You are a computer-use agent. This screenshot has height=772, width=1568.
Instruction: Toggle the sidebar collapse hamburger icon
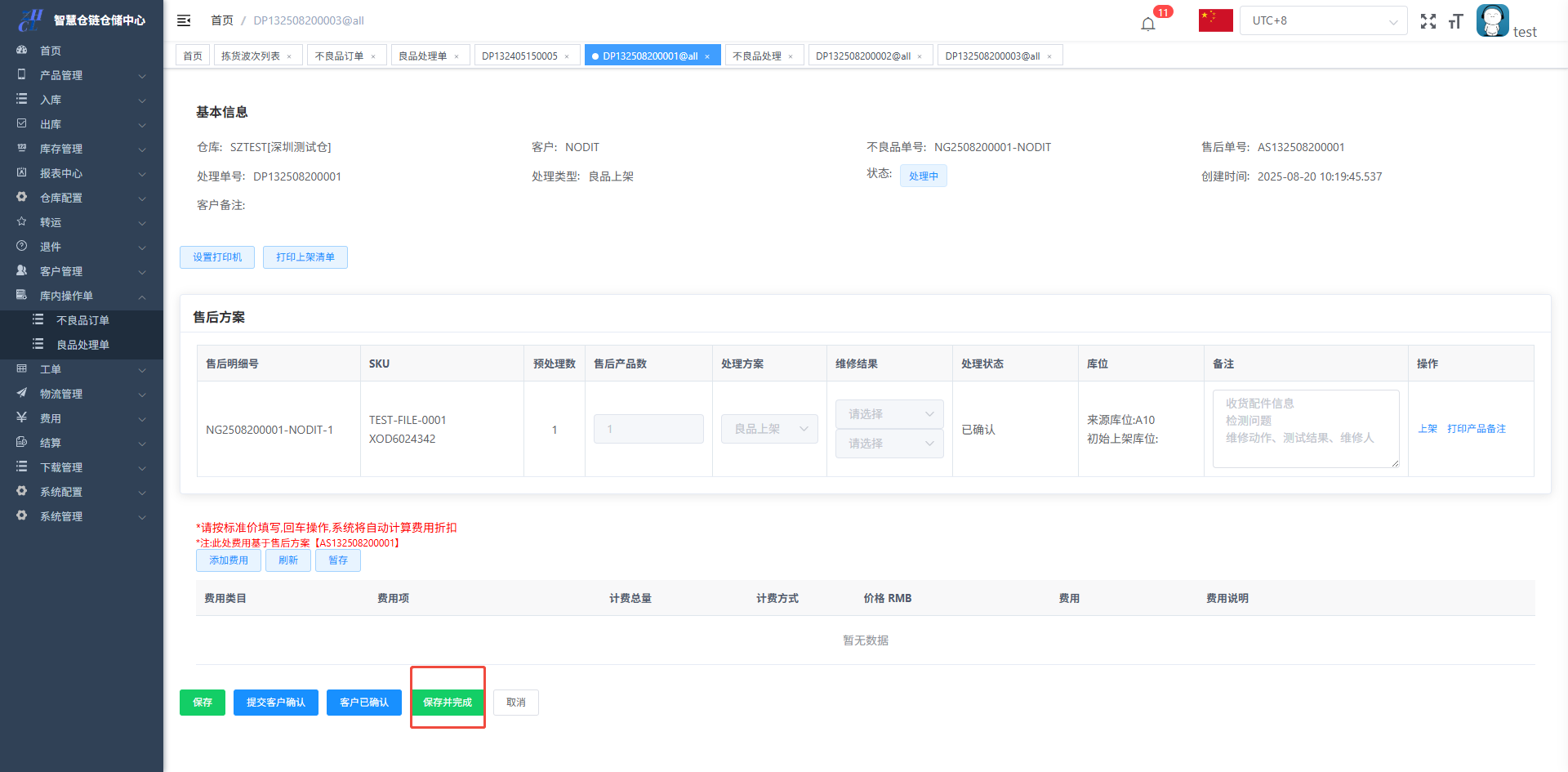(184, 20)
